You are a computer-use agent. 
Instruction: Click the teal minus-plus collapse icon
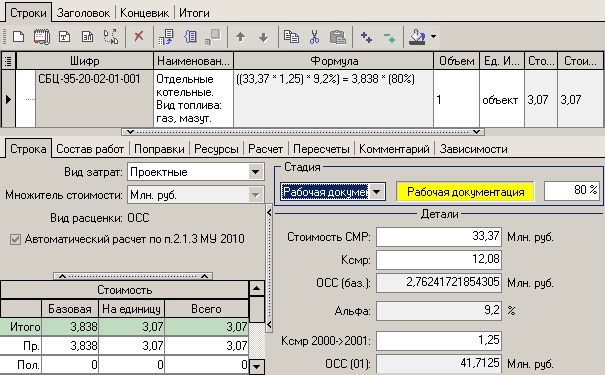point(389,37)
